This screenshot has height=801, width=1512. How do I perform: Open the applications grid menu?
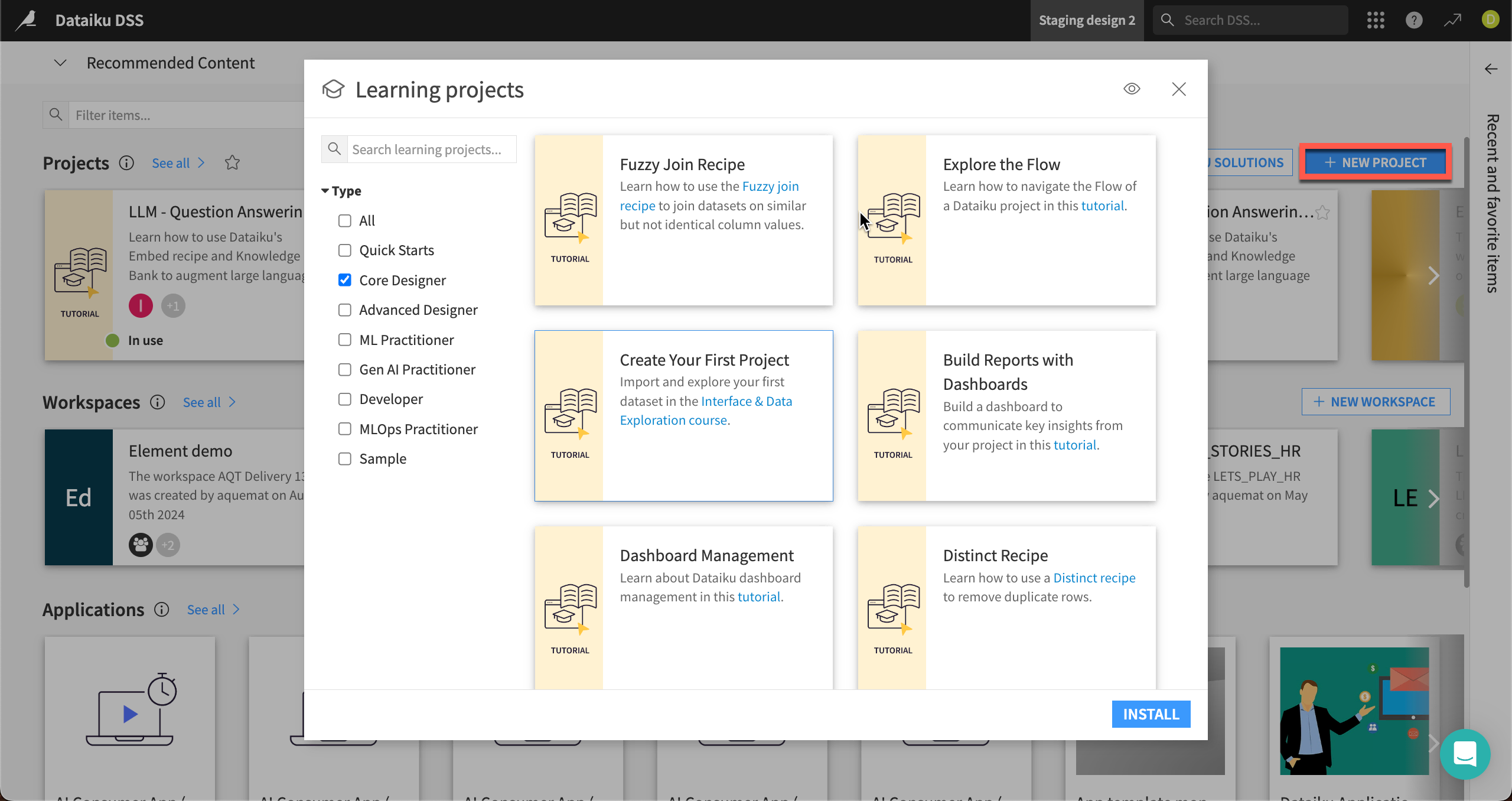click(x=1376, y=20)
